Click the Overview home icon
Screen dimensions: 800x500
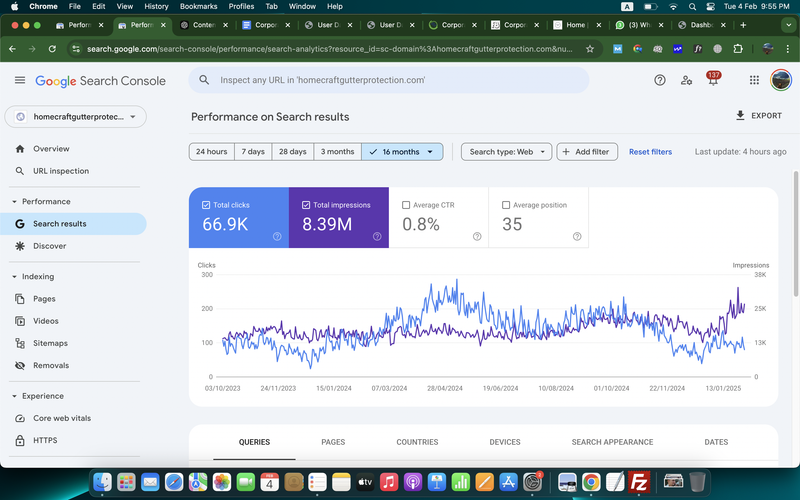pyautogui.click(x=20, y=149)
